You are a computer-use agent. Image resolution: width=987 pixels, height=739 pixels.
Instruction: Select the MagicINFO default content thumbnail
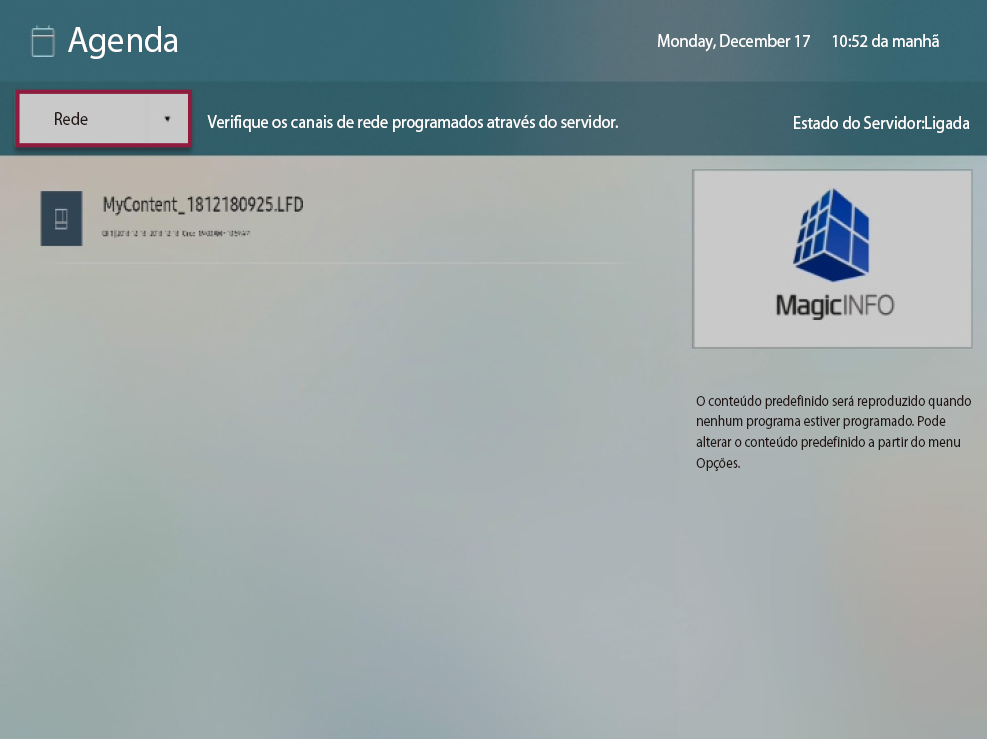(832, 259)
